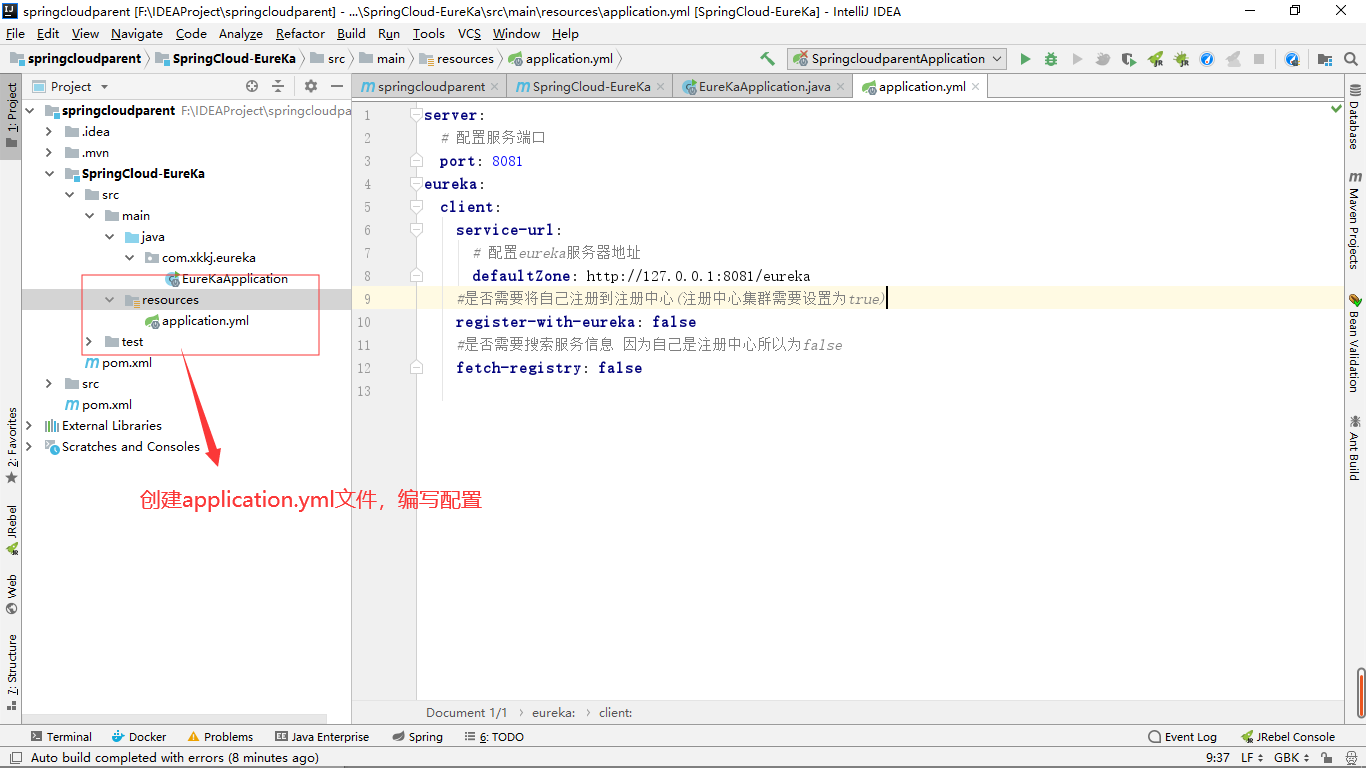This screenshot has height=768, width=1366.
Task: Click the 9:37 line column indicator
Action: pos(1218,758)
